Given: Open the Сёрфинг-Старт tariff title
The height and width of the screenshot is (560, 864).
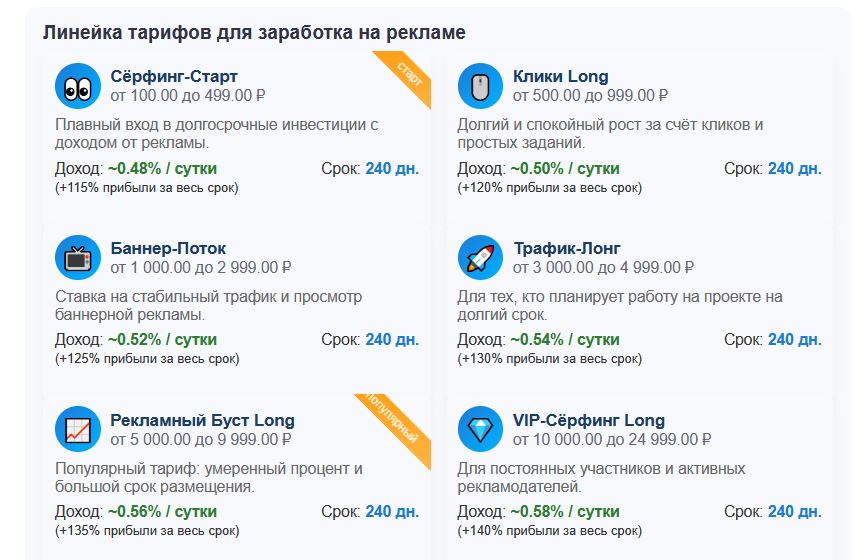Looking at the screenshot, I should pyautogui.click(x=174, y=76).
